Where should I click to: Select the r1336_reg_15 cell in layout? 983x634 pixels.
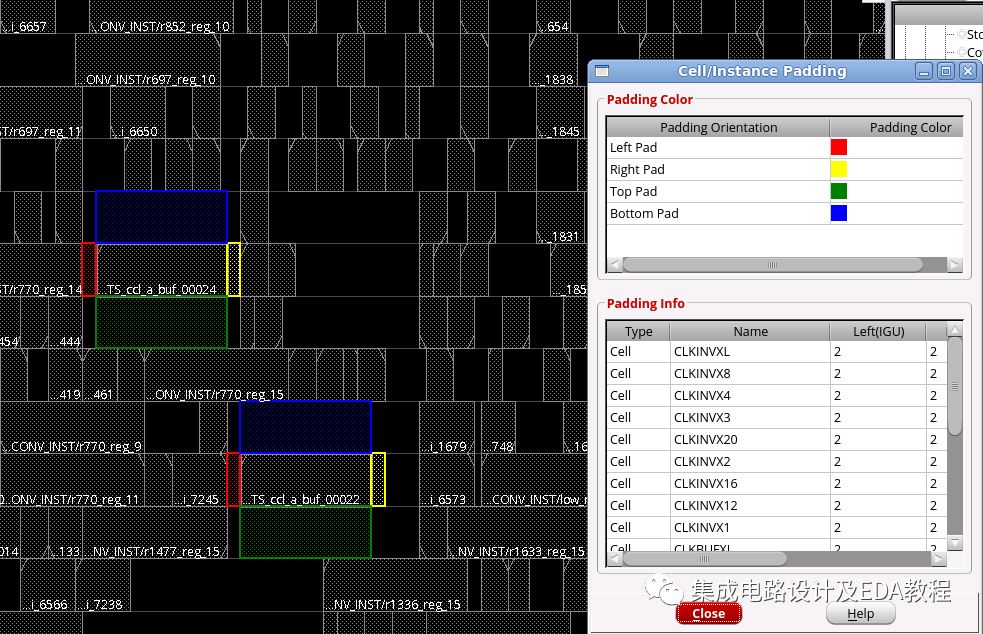click(396, 585)
